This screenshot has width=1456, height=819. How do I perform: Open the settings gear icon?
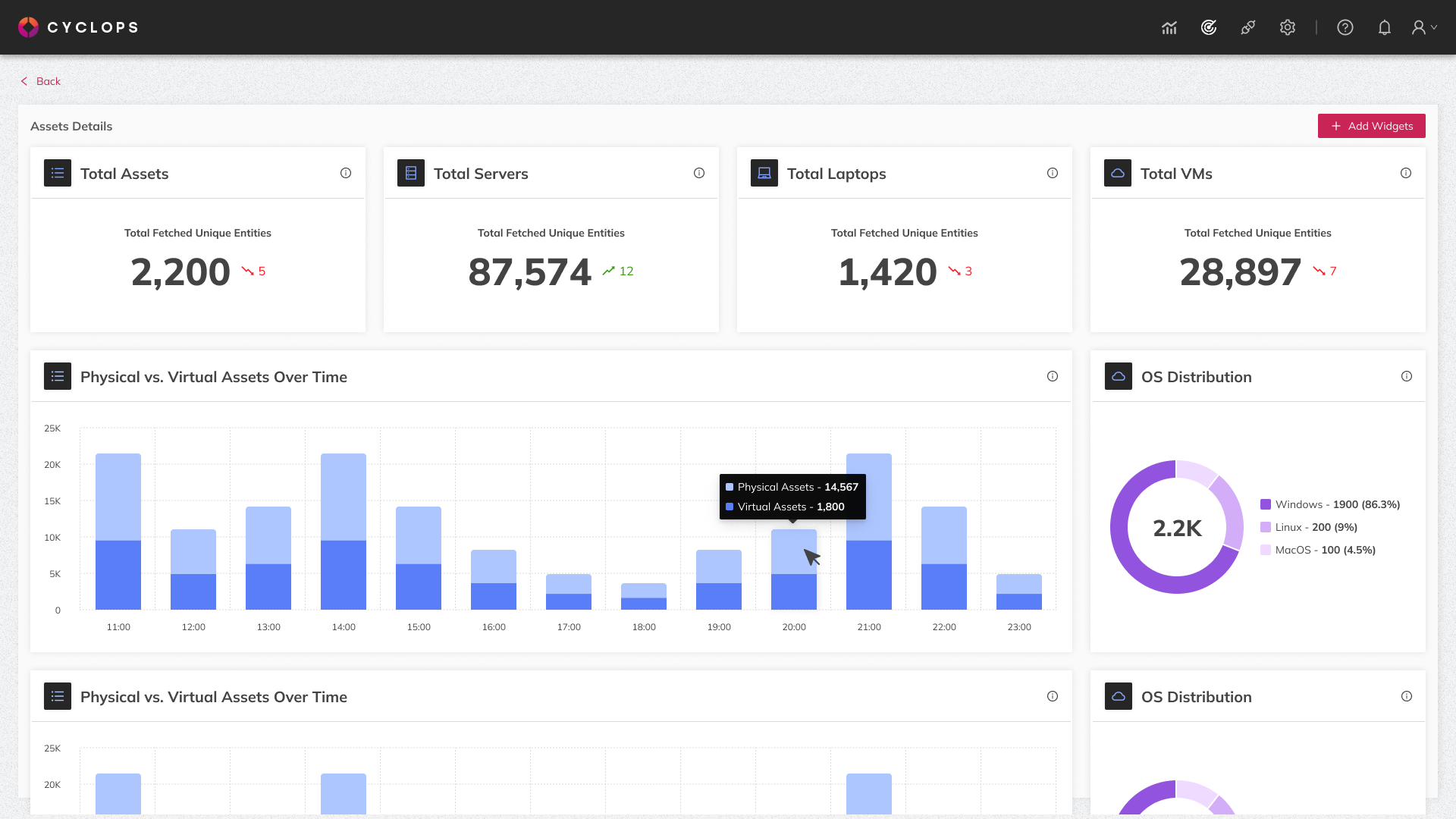tap(1288, 27)
